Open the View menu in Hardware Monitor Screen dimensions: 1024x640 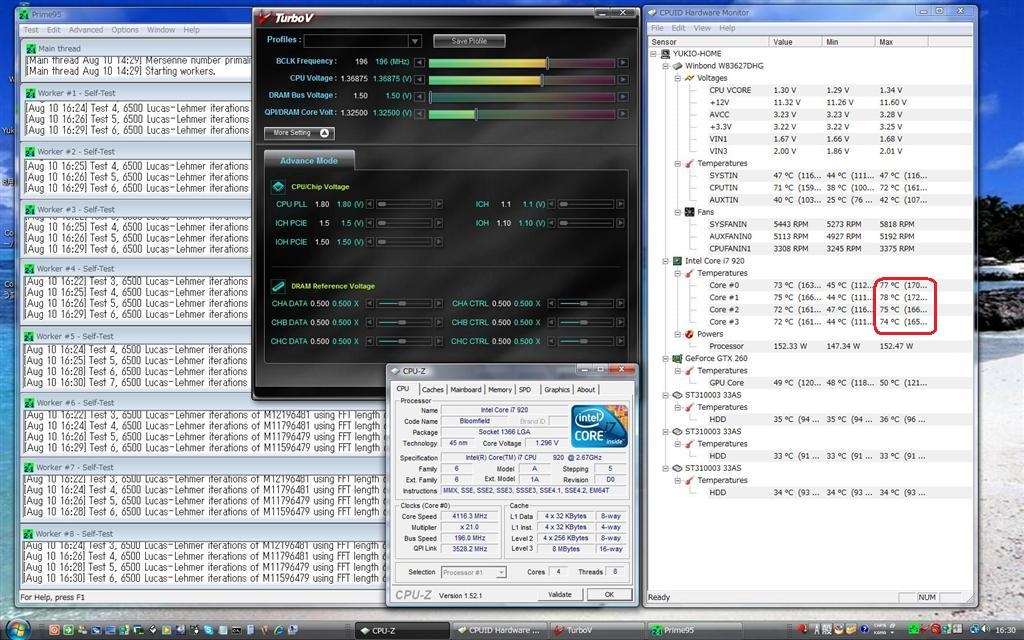(702, 28)
